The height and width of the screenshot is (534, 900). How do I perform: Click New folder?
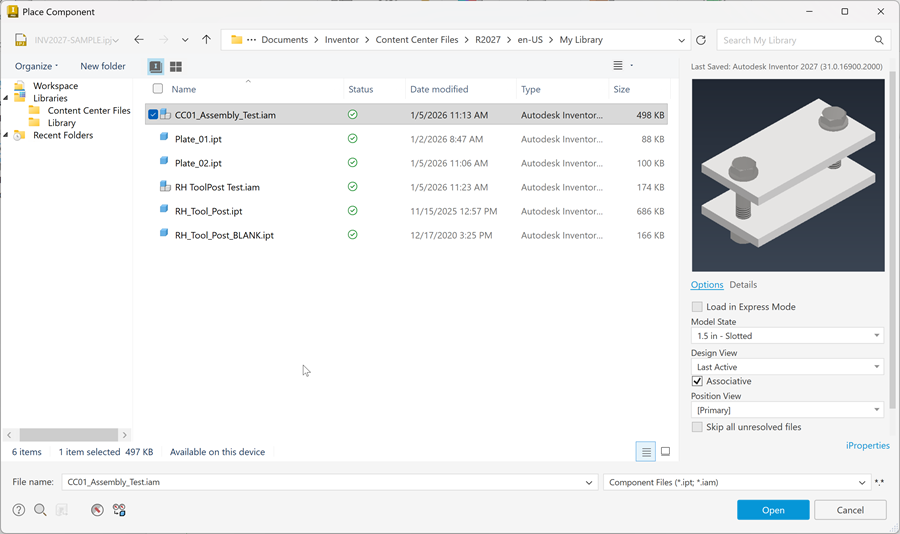pos(103,66)
